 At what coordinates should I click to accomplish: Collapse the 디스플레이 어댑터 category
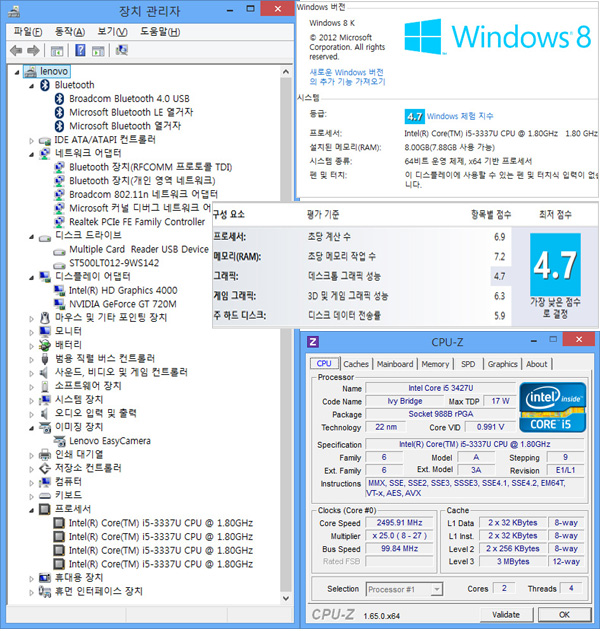[x=31, y=277]
